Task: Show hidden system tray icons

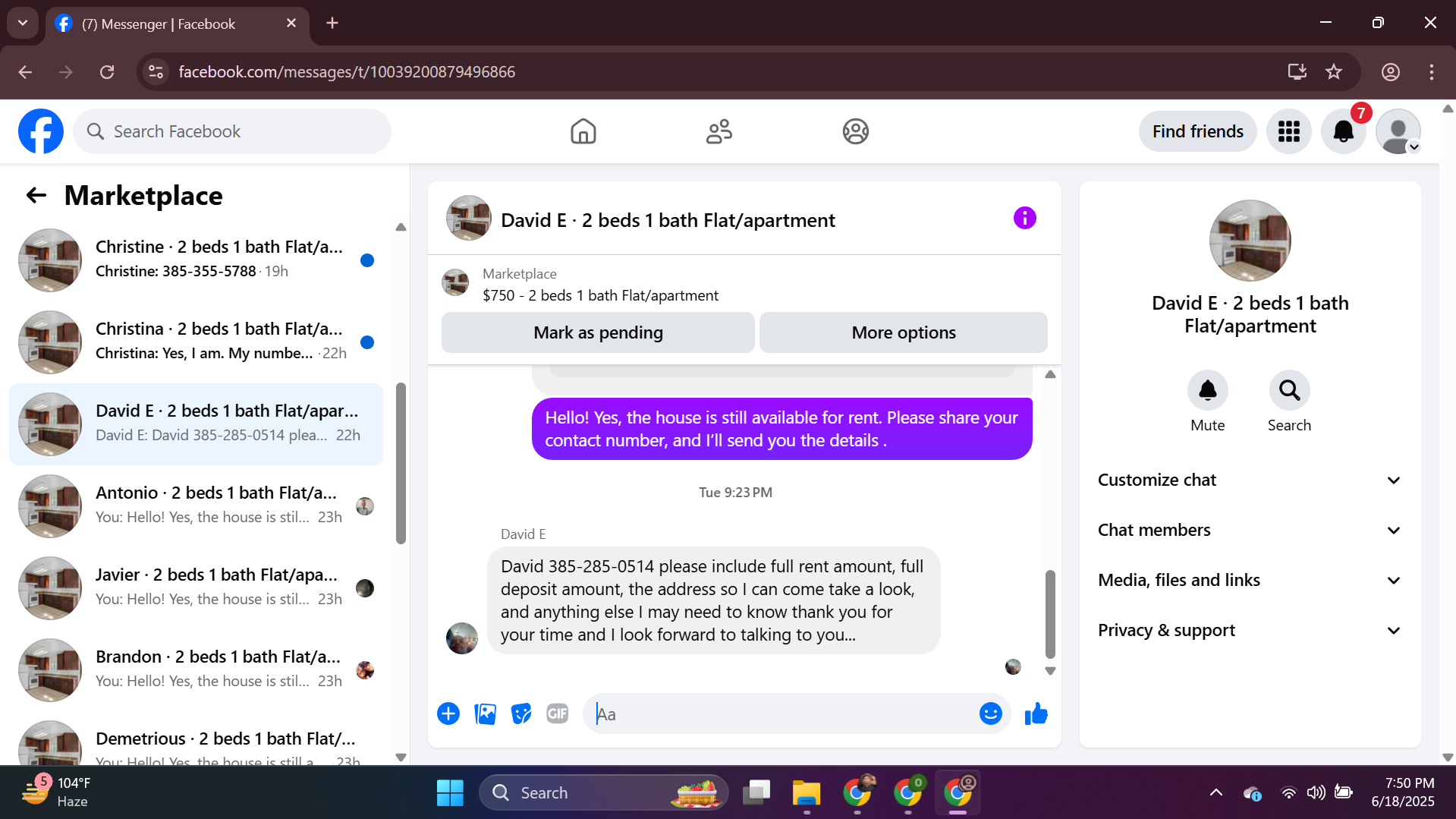Action: click(1215, 792)
